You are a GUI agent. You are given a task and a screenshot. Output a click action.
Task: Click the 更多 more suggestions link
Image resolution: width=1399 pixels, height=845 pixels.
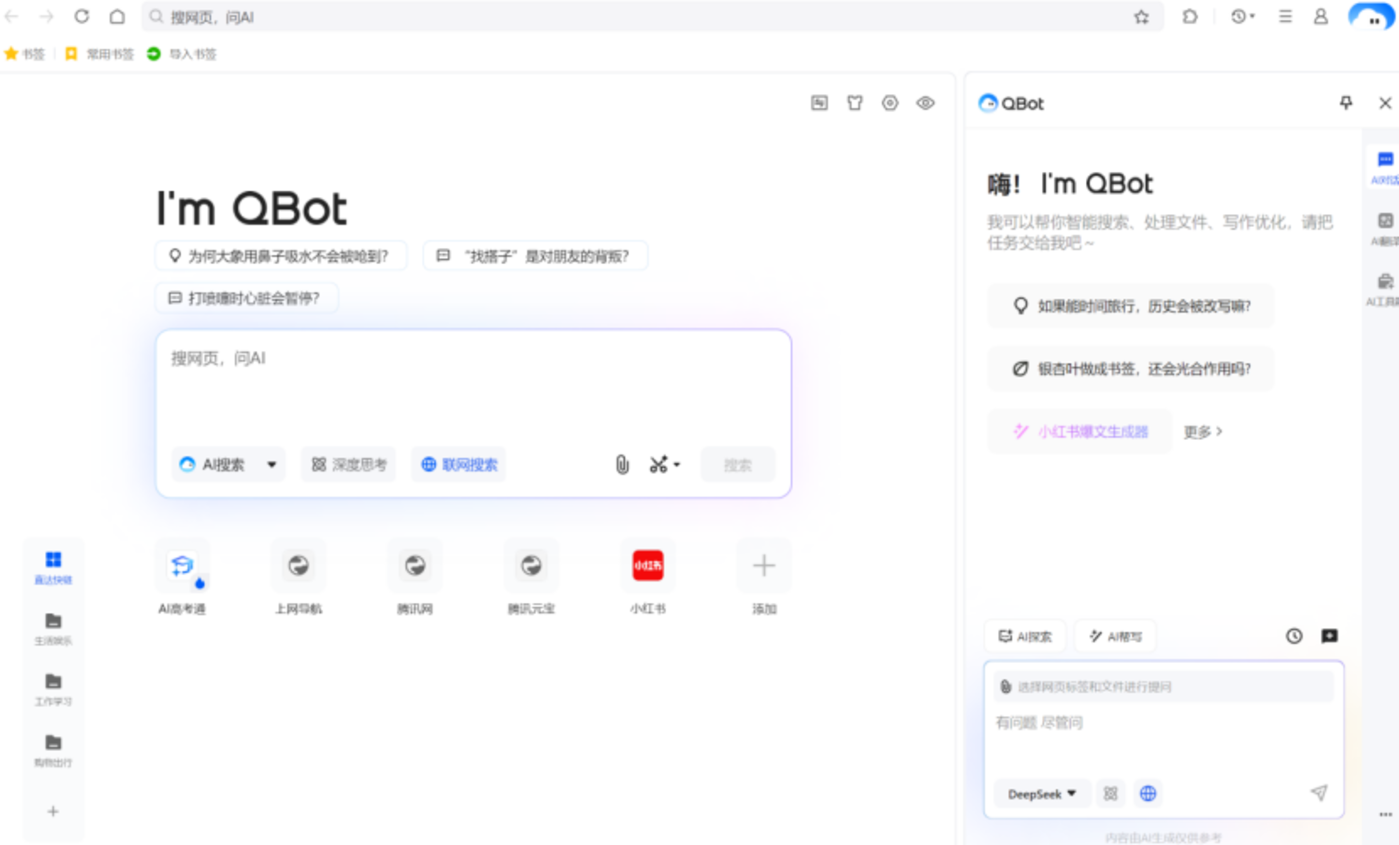point(1203,431)
